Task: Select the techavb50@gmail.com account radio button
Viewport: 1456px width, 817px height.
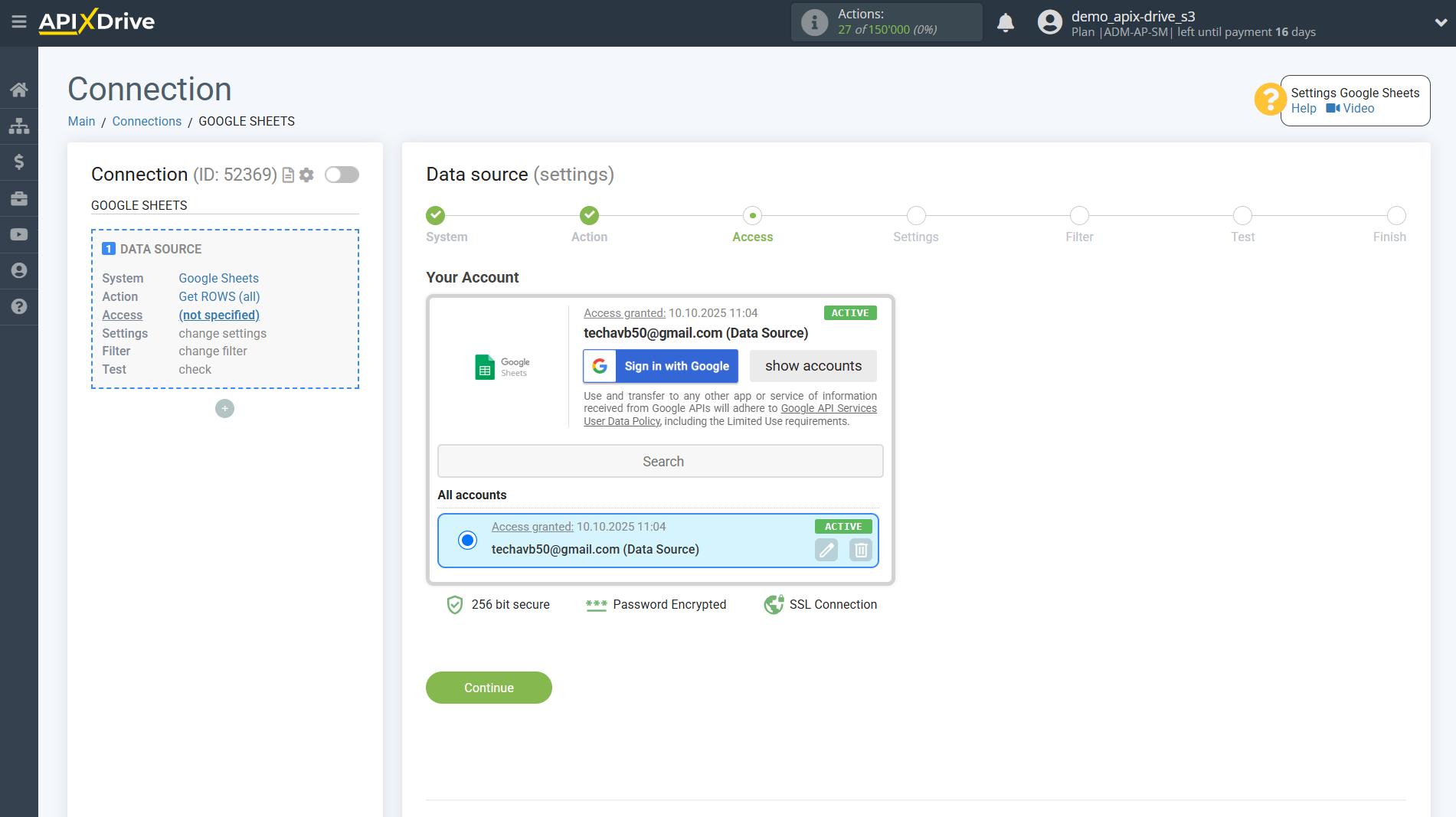Action: (x=467, y=541)
